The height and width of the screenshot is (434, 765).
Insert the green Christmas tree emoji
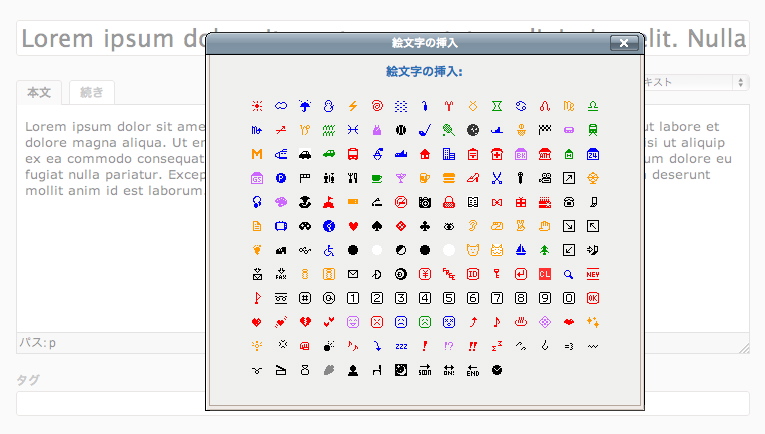click(545, 250)
